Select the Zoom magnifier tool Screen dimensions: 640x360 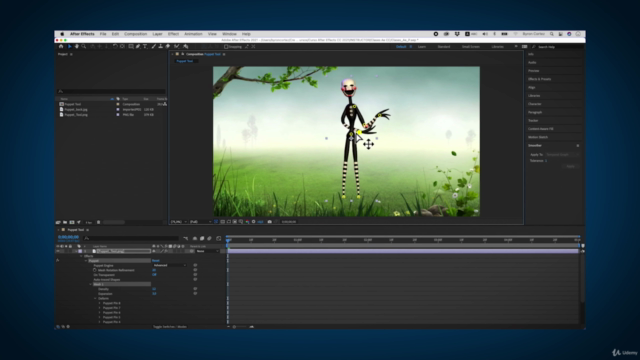pyautogui.click(x=84, y=47)
